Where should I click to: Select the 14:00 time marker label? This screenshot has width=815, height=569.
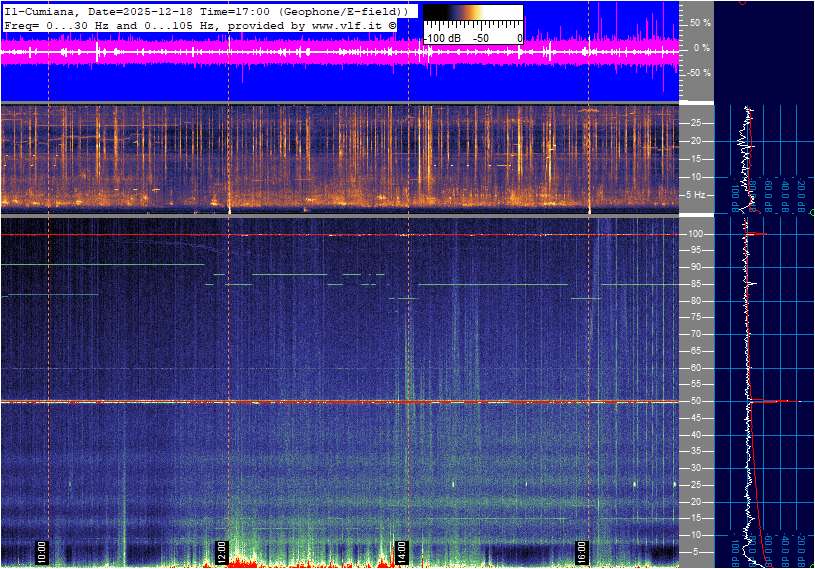click(x=403, y=551)
